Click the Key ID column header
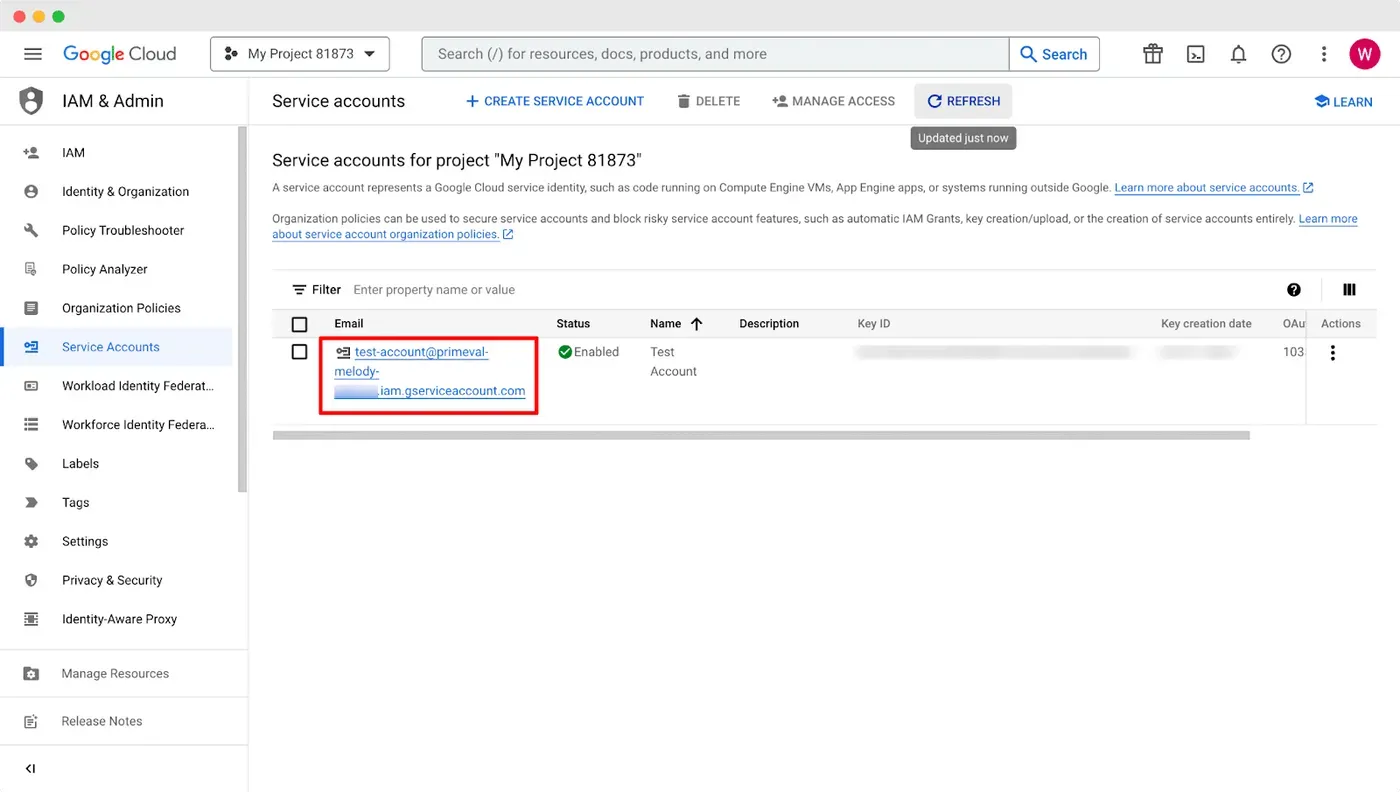This screenshot has width=1400, height=792. [x=874, y=324]
